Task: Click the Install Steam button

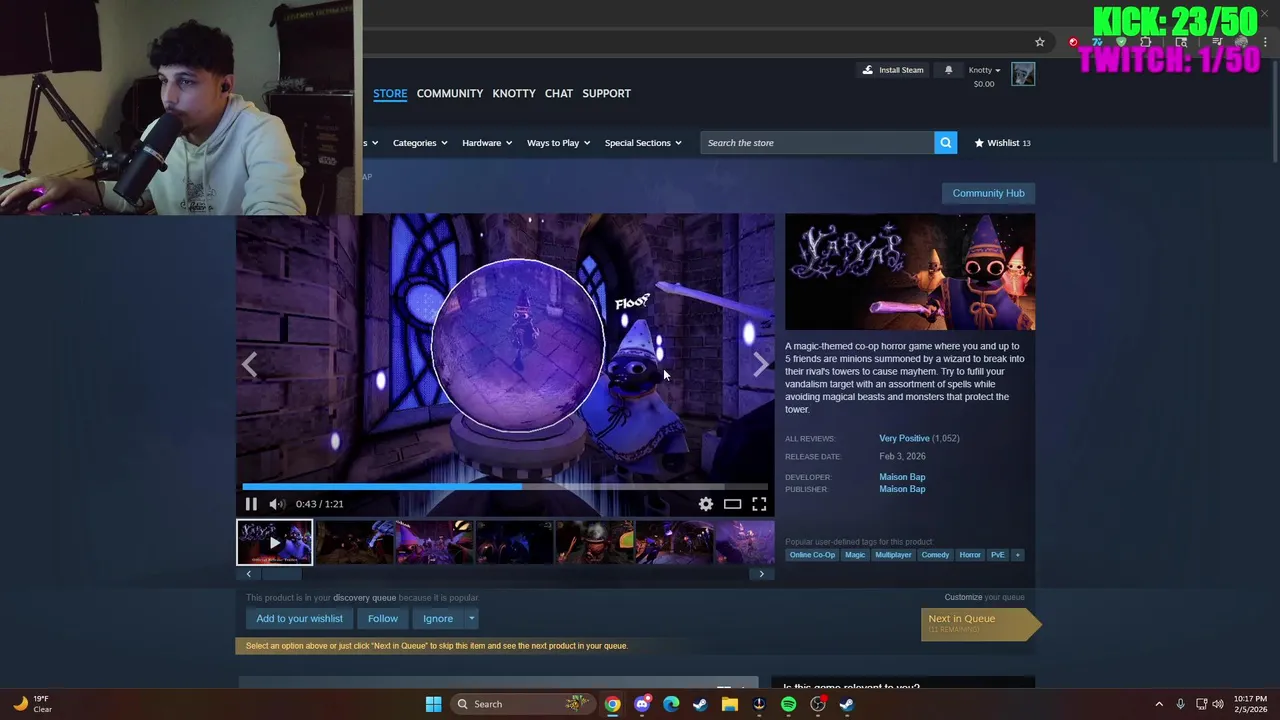Action: coord(893,70)
